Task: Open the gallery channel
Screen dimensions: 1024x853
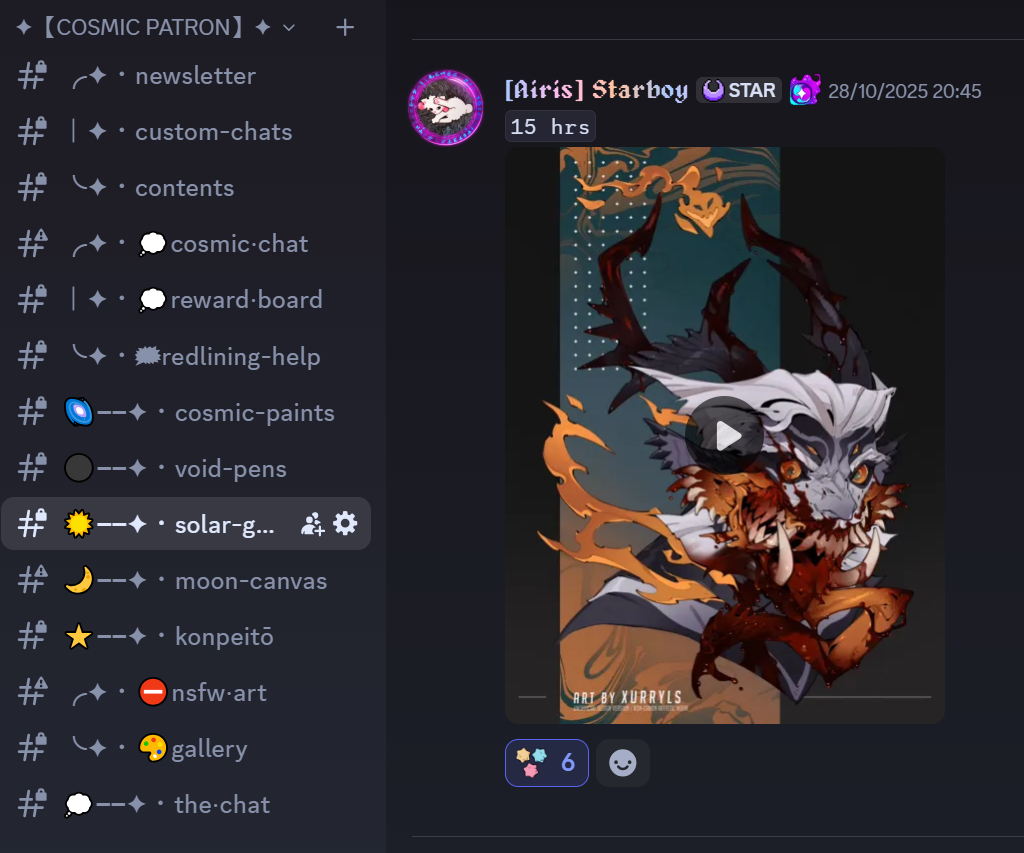Action: click(x=186, y=748)
